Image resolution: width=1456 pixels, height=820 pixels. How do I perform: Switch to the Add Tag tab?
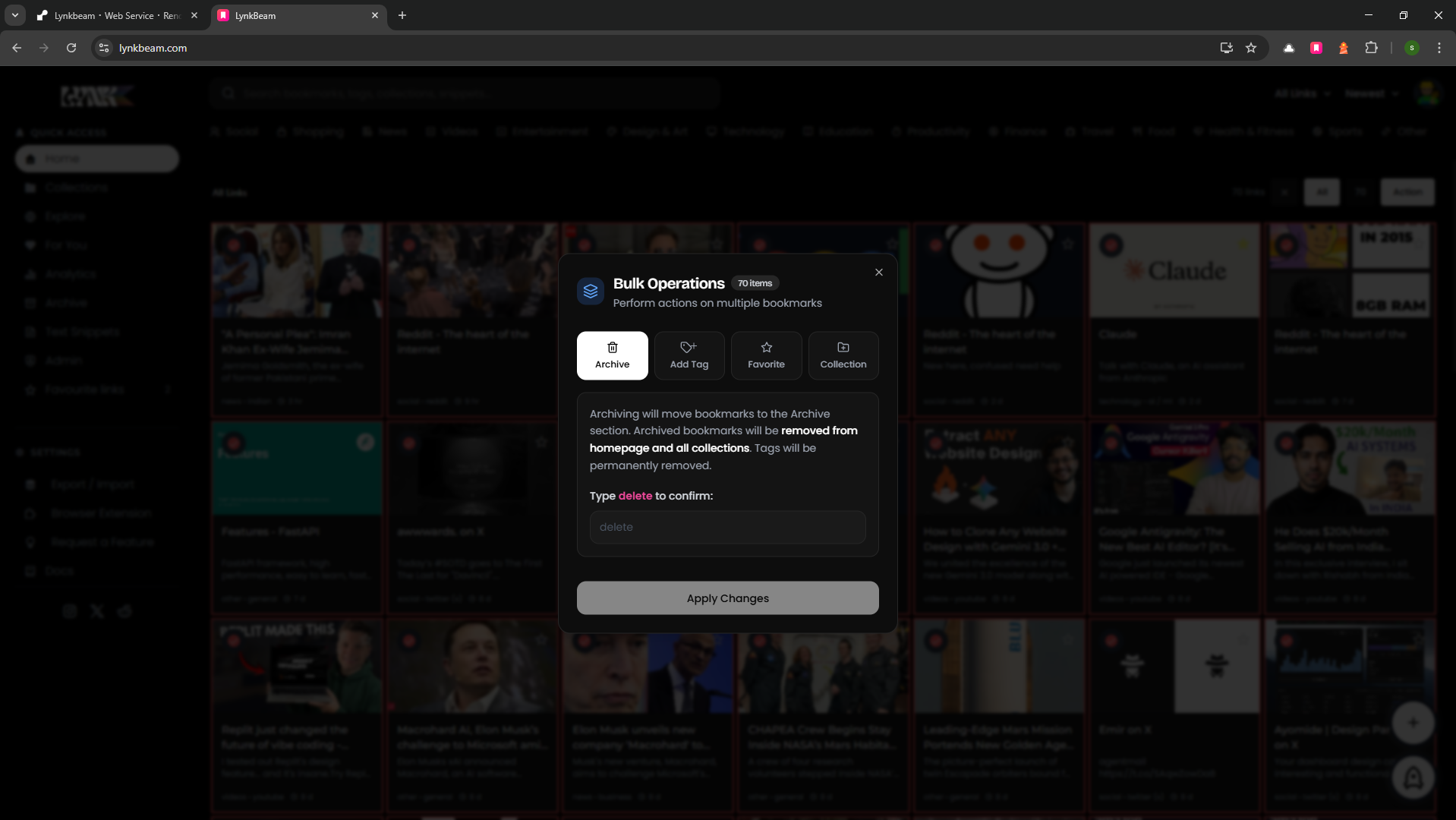pyautogui.click(x=689, y=355)
